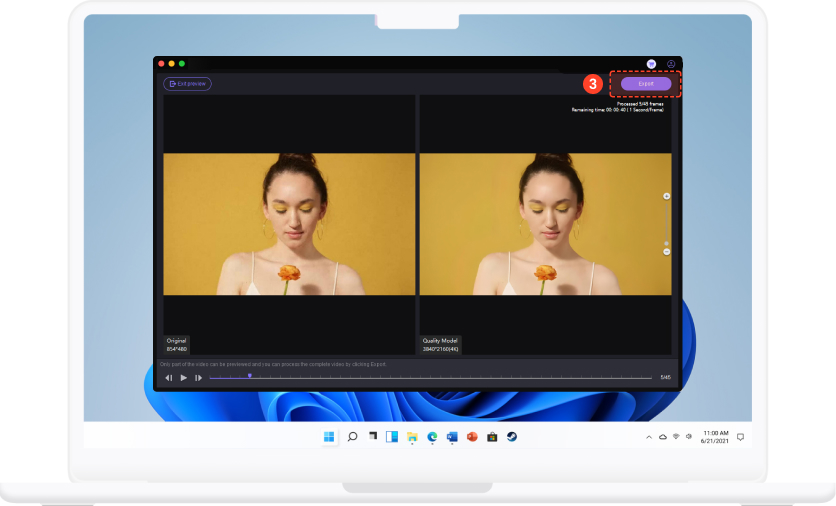Image resolution: width=836 pixels, height=506 pixels.
Task: Select the Quality Model preview pane
Action: (545, 224)
